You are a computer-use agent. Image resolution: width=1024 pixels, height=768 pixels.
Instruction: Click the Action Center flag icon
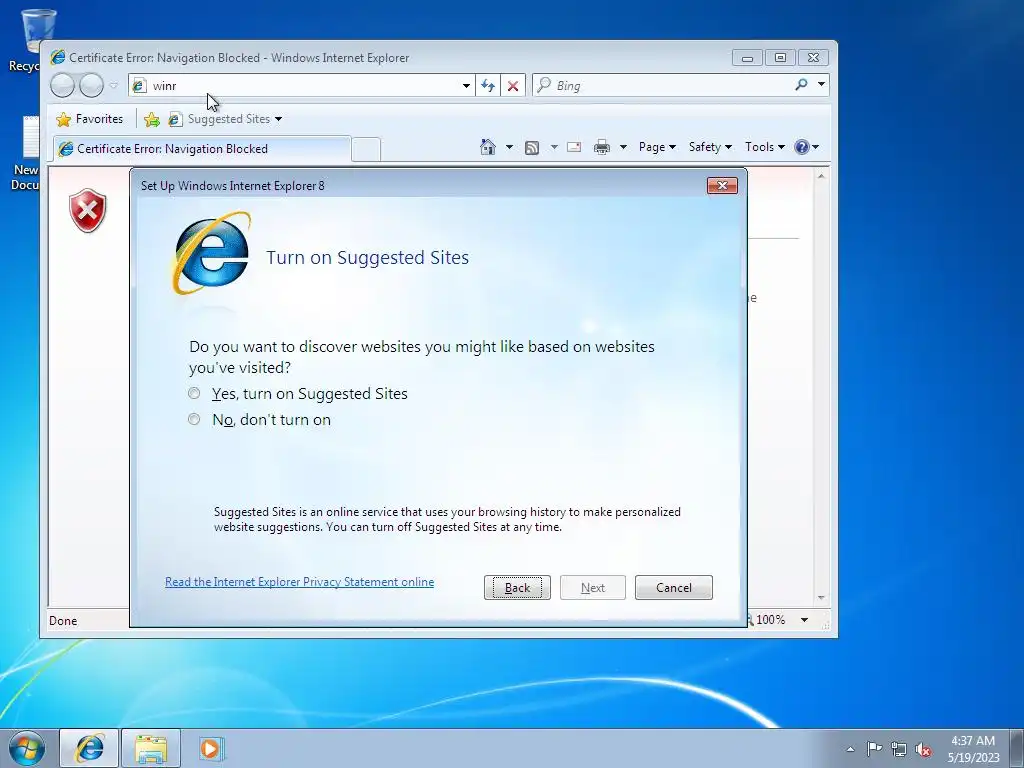tap(874, 748)
